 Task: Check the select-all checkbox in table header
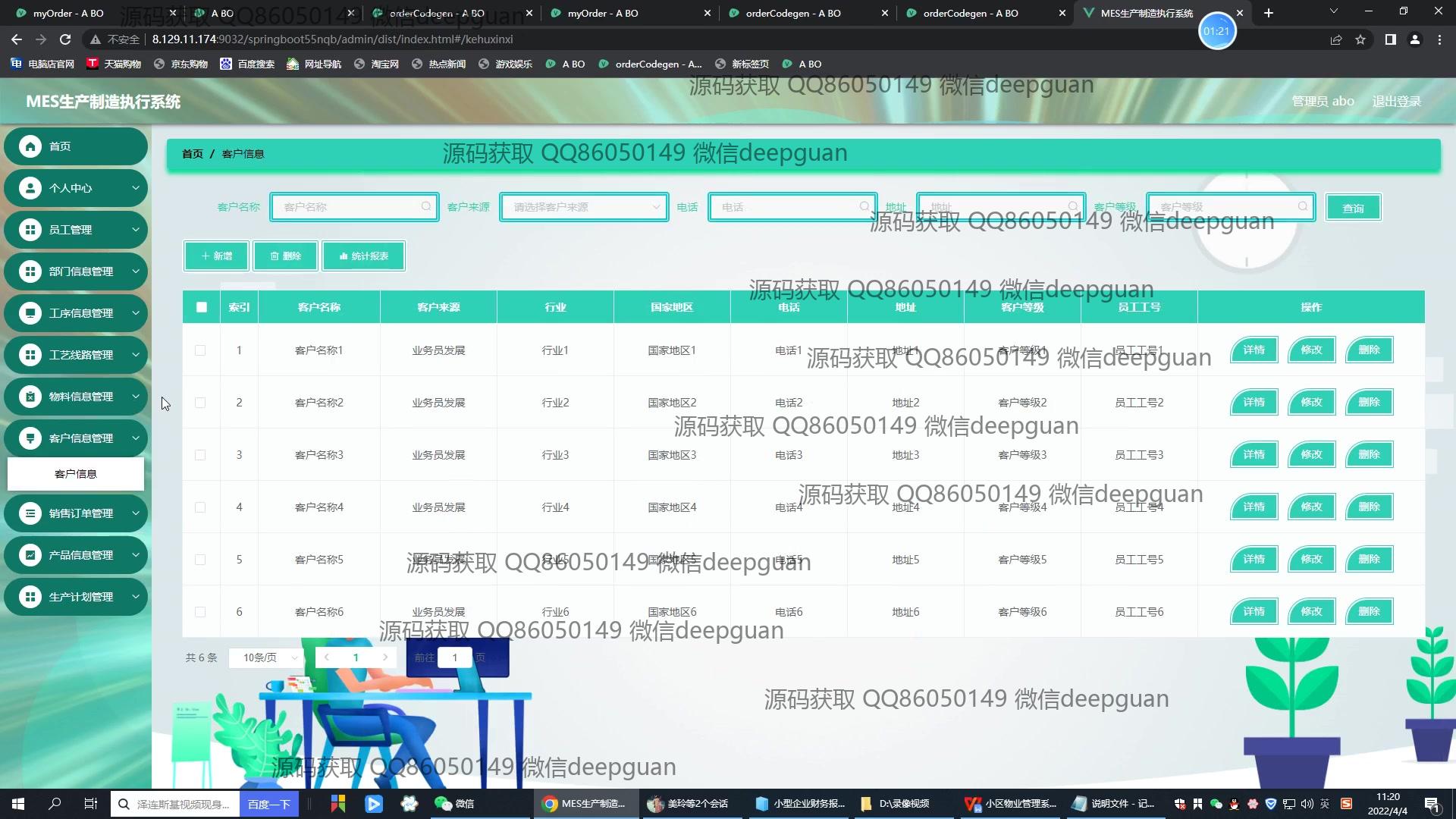pos(201,307)
